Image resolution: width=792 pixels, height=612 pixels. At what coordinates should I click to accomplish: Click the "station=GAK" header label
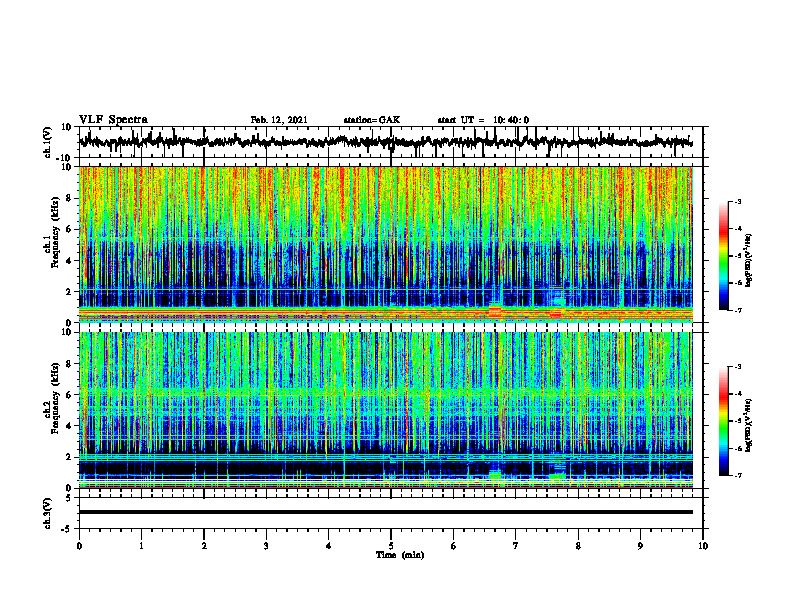372,120
